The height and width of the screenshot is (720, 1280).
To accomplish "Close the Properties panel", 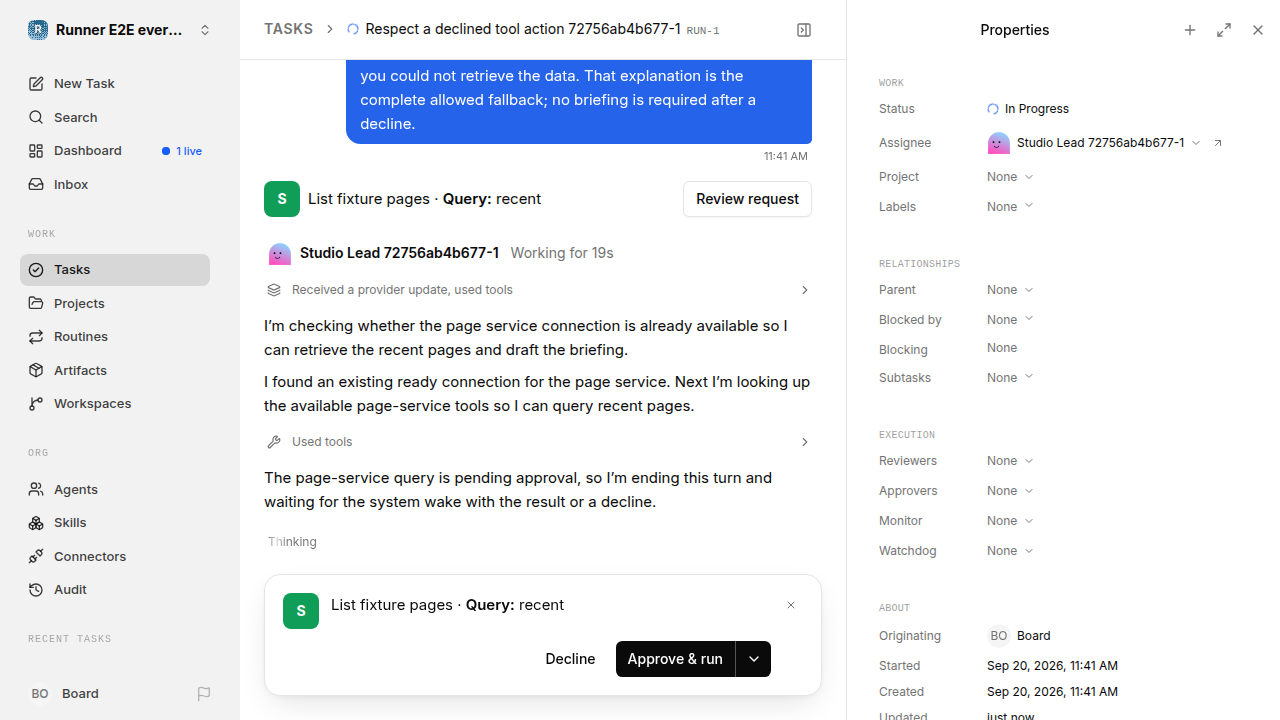I will coord(1258,30).
